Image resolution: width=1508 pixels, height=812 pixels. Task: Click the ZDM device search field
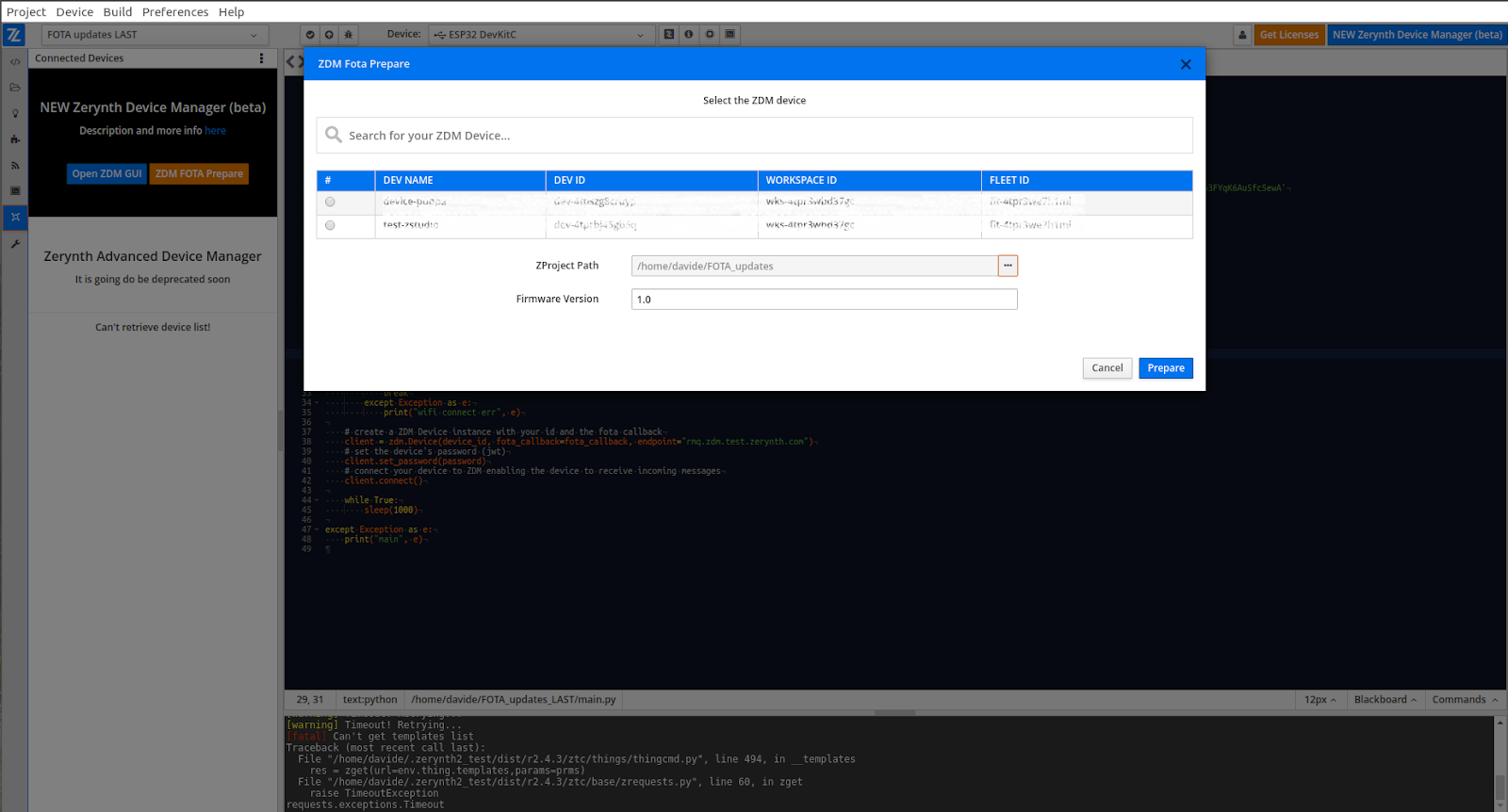point(754,136)
